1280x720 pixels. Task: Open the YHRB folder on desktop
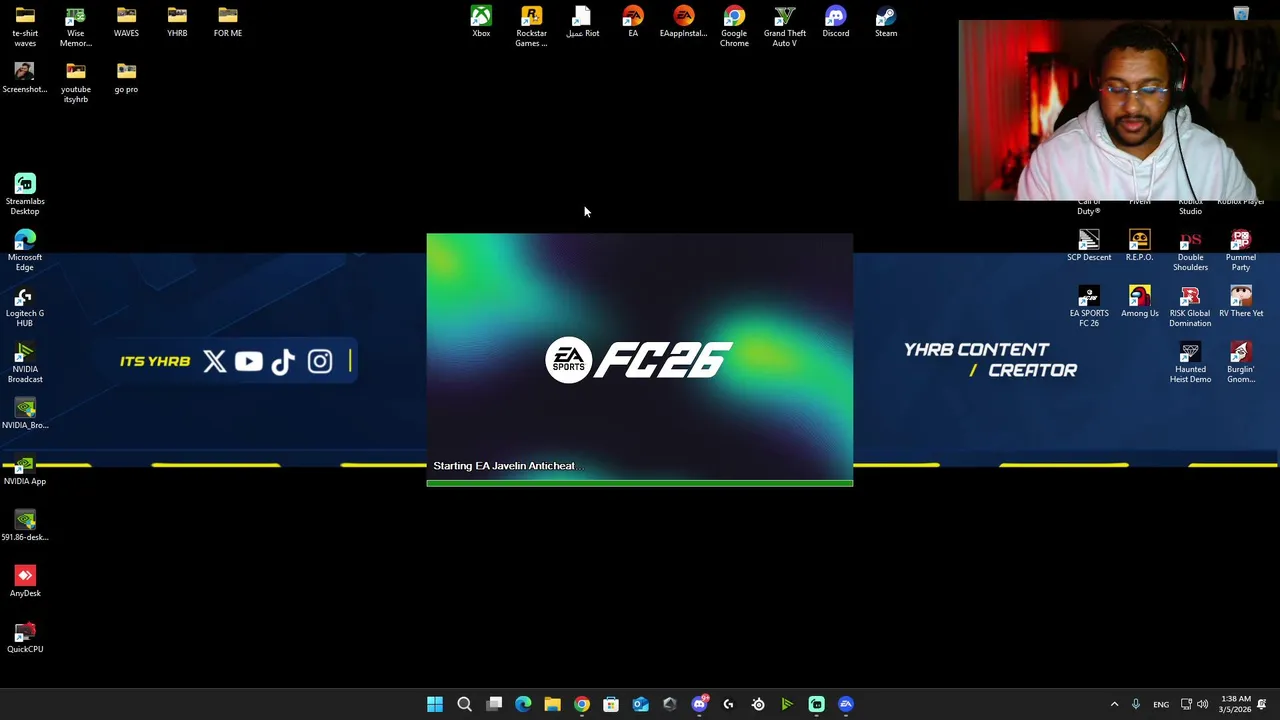click(177, 22)
